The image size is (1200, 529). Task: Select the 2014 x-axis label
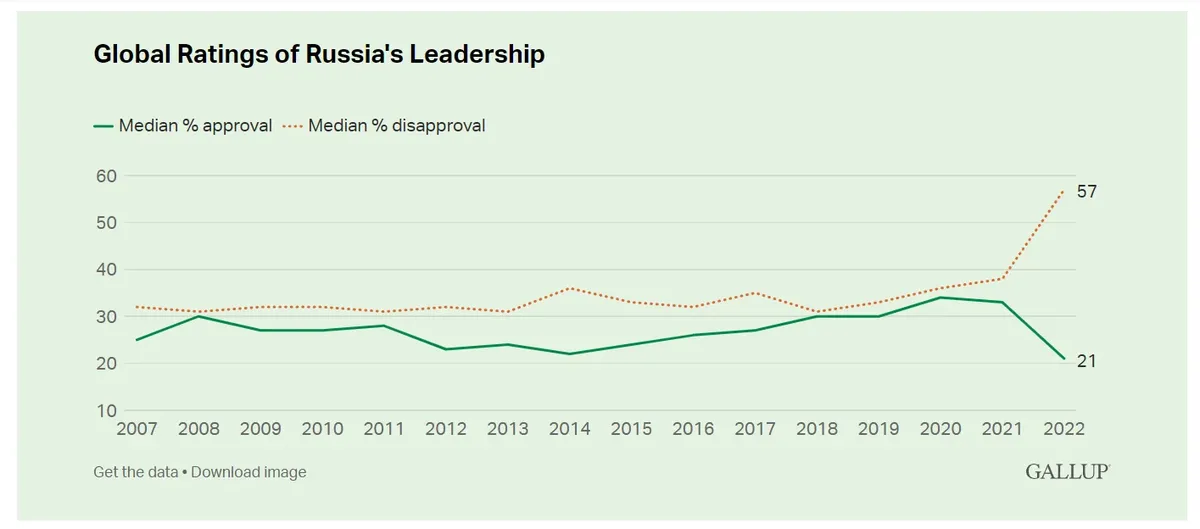569,429
